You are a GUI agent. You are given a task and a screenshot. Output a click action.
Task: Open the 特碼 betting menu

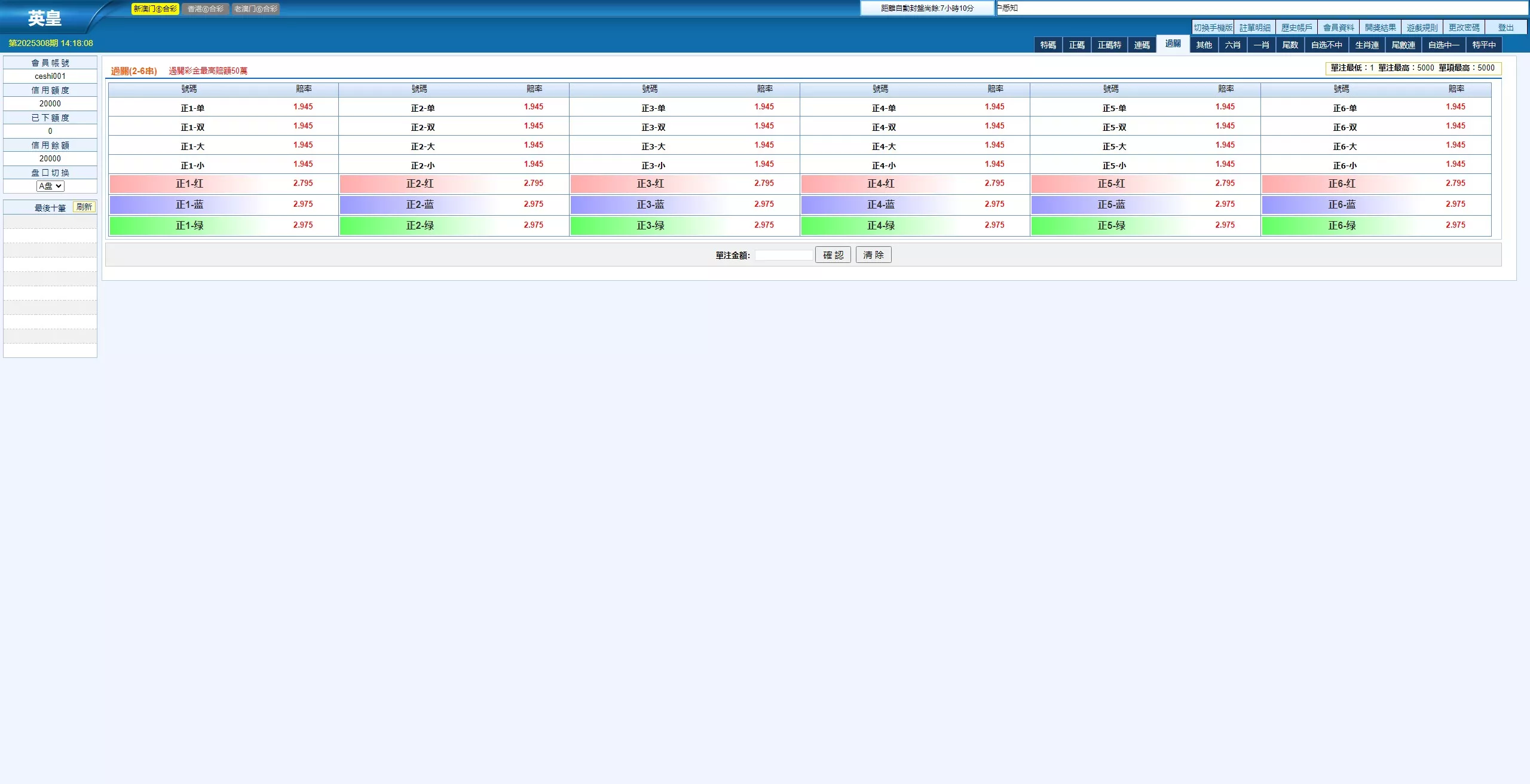click(x=1048, y=45)
